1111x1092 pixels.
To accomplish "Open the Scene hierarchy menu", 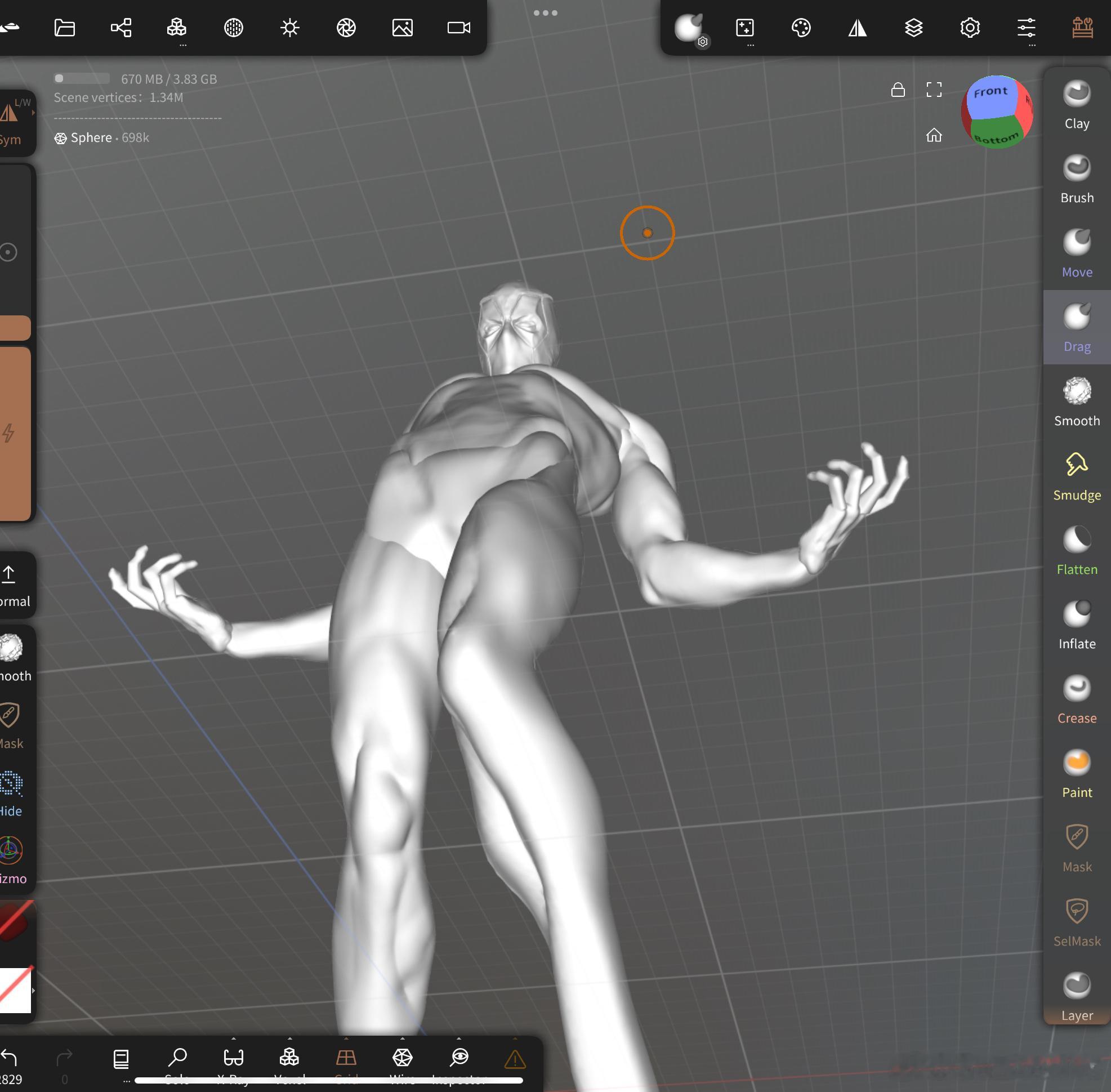I will tap(121, 28).
